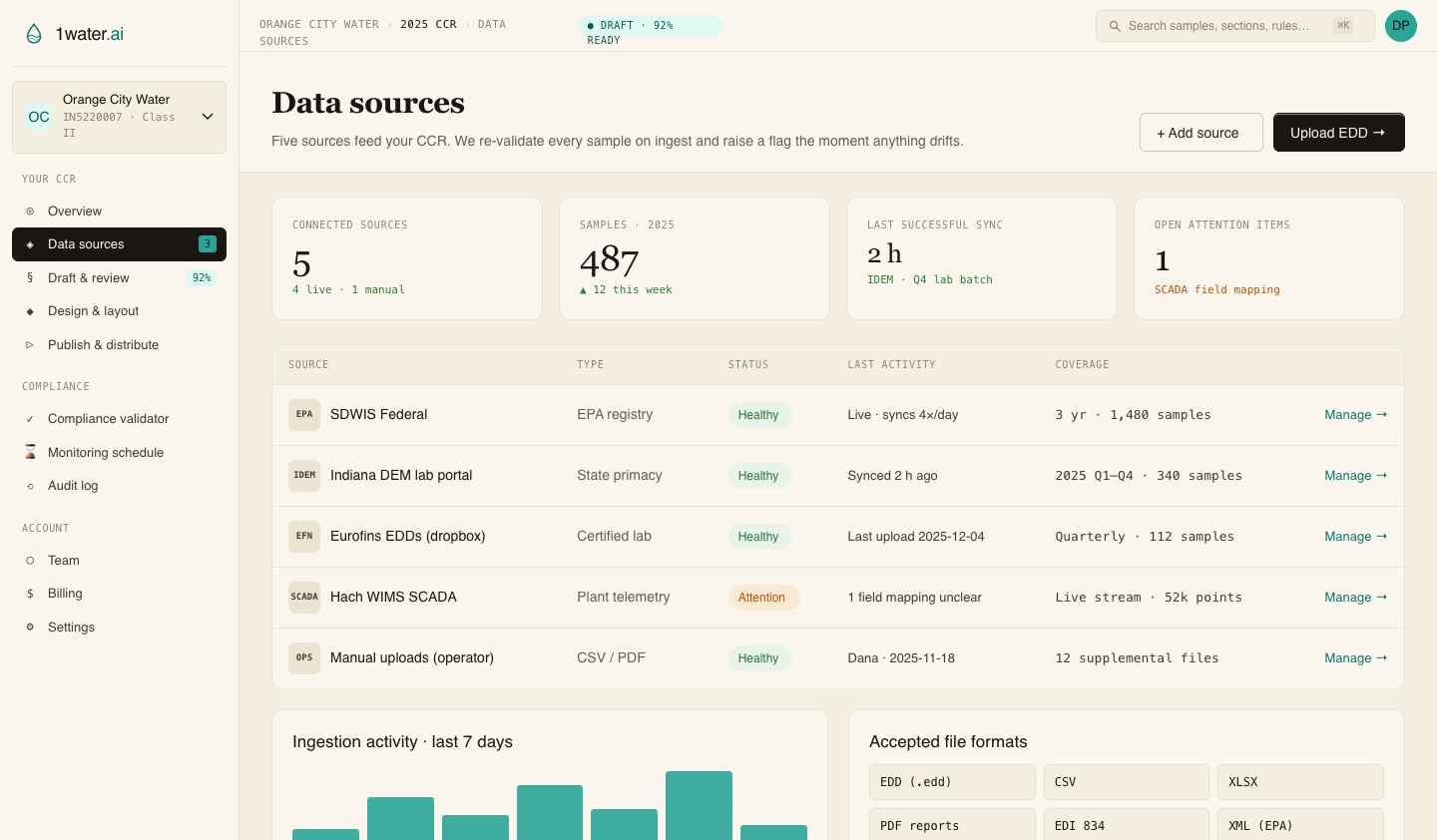Click the Add source button

click(x=1200, y=133)
